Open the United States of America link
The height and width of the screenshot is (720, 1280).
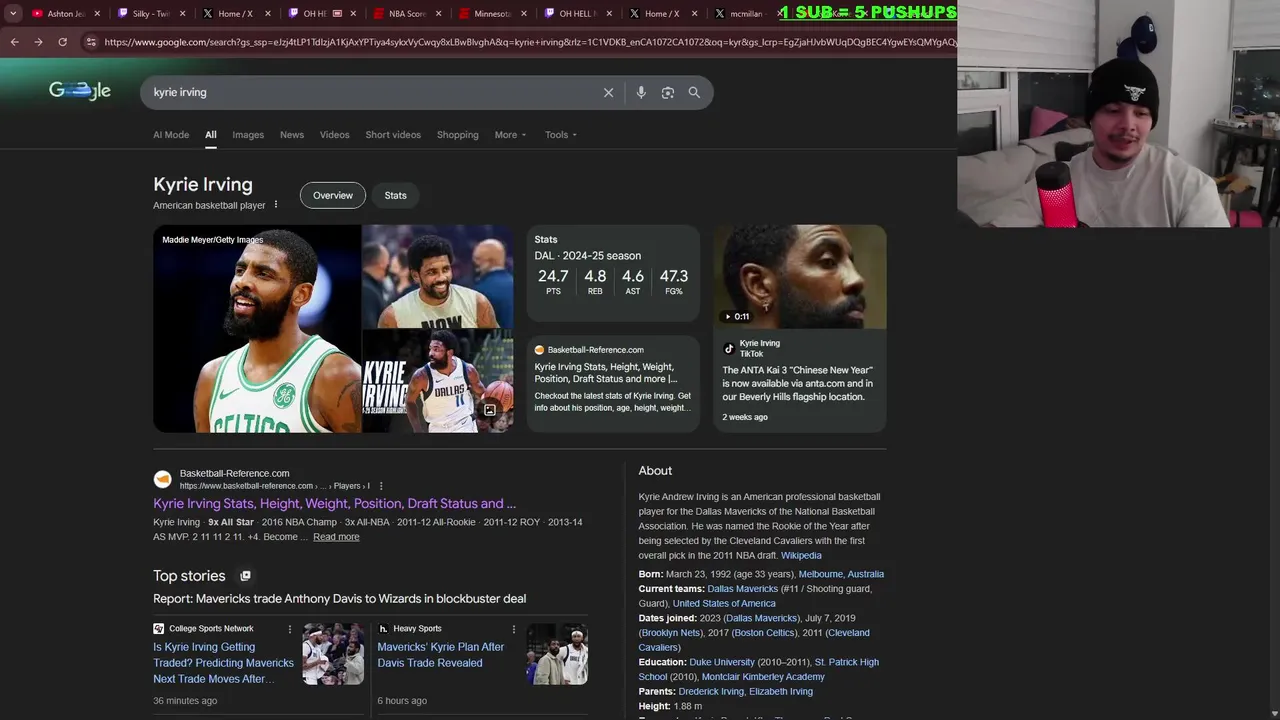[724, 604]
